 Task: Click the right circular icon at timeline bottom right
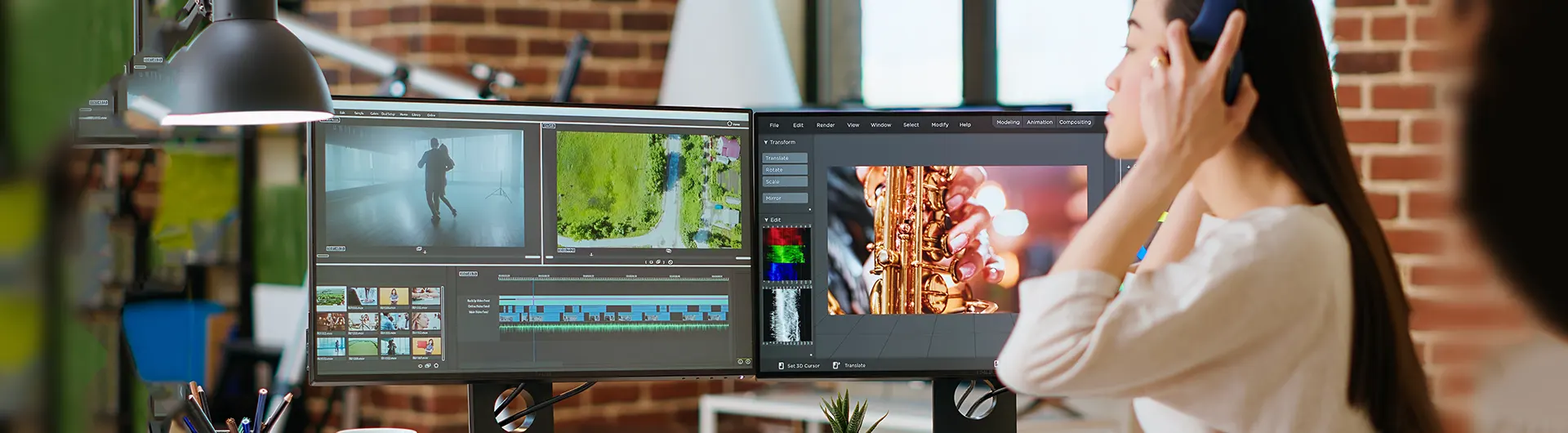[x=749, y=361]
